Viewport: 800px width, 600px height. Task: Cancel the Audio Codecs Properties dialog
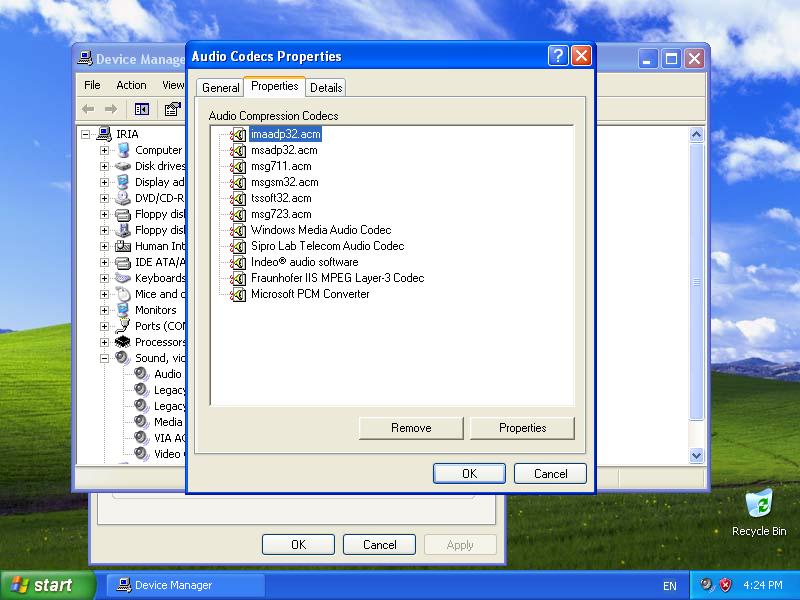click(x=551, y=473)
